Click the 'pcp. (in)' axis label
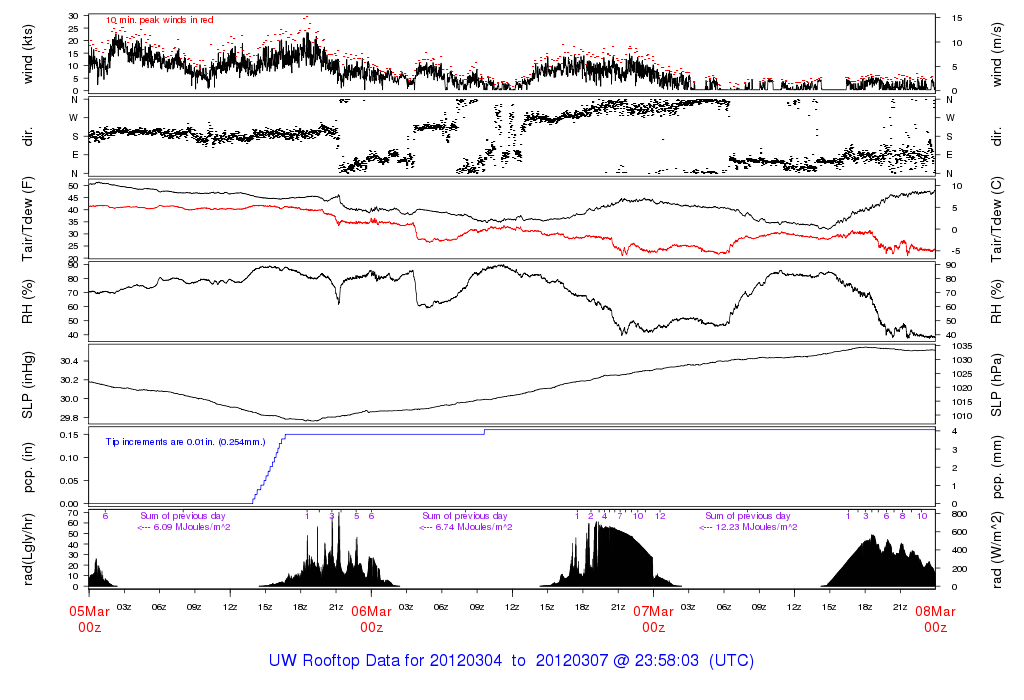This screenshot has height=700, width=1024. 27,467
